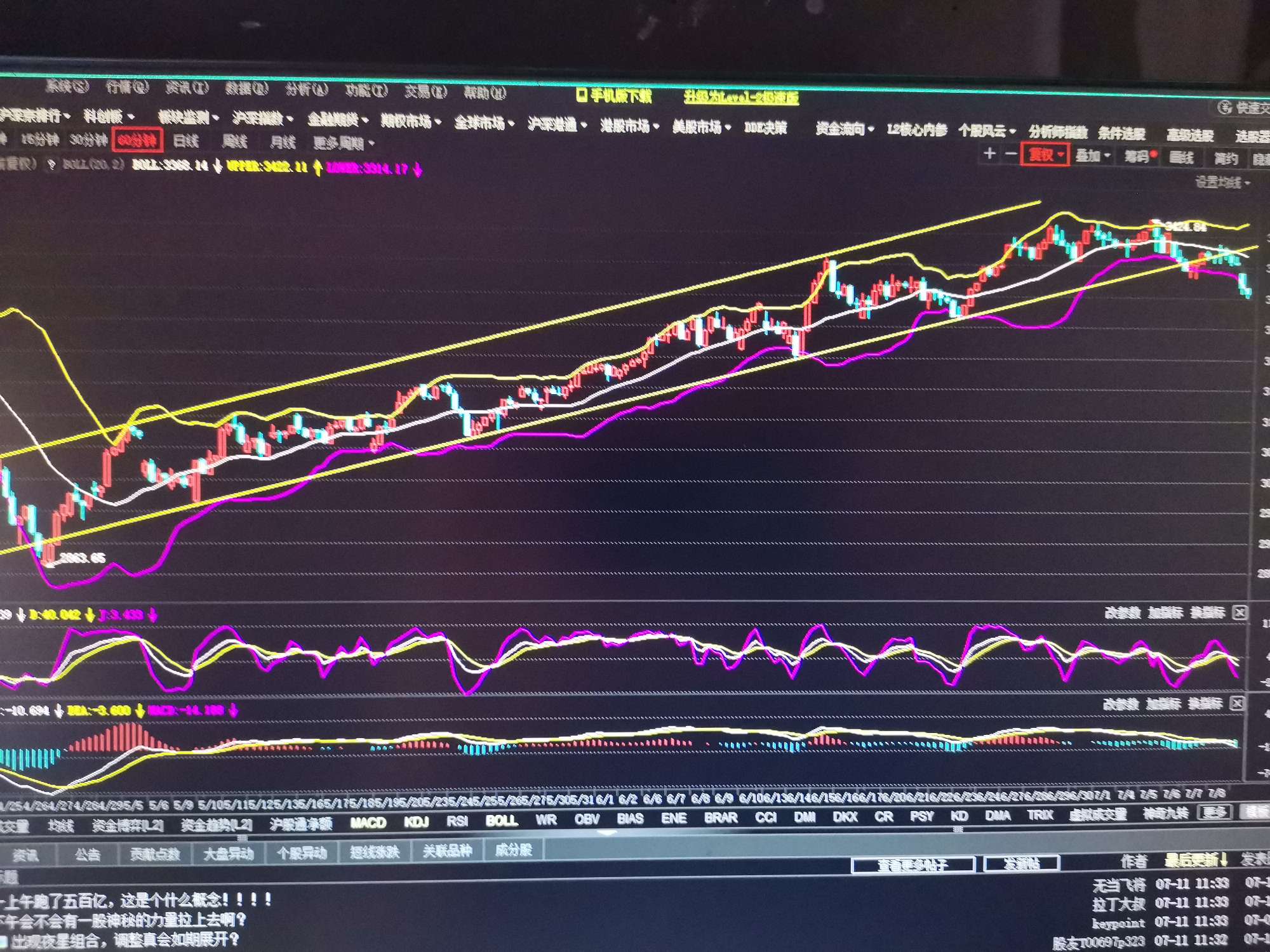The height and width of the screenshot is (952, 1270).
Task: Click 换指标 in MACD panel
Action: [1205, 703]
